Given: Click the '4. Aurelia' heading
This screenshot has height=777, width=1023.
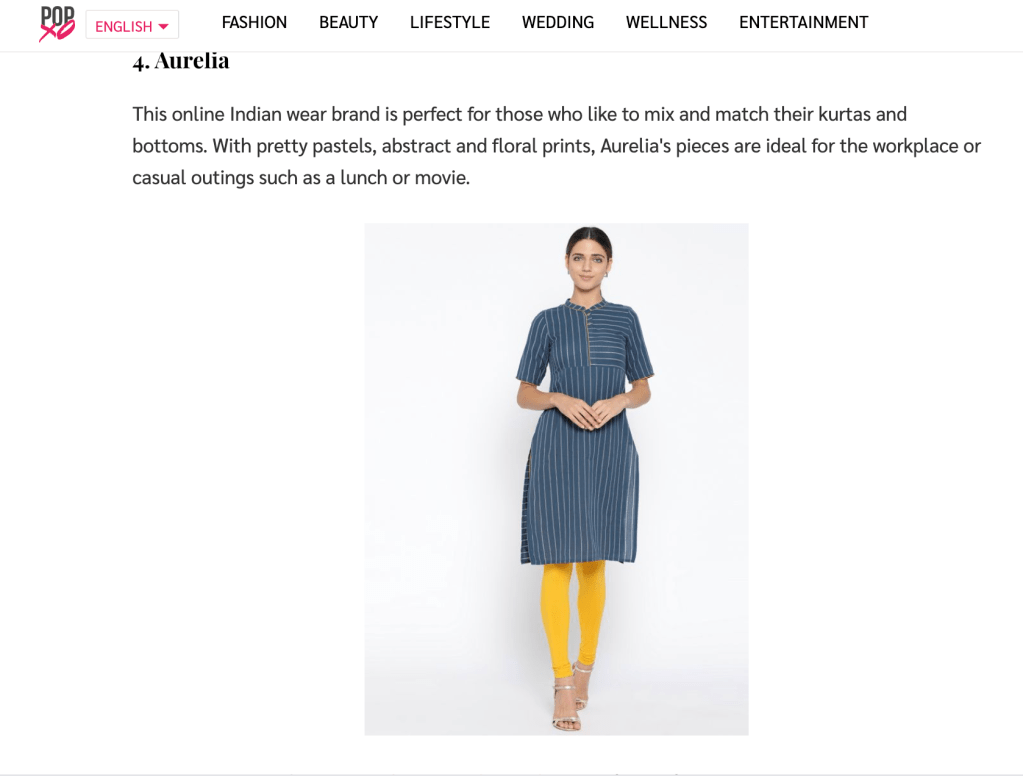Looking at the screenshot, I should pyautogui.click(x=181, y=61).
